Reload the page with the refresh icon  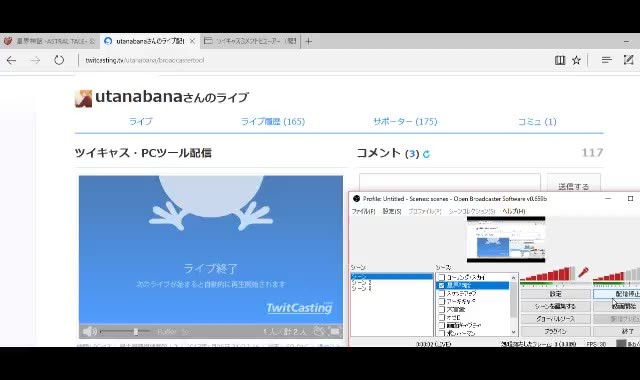click(59, 60)
